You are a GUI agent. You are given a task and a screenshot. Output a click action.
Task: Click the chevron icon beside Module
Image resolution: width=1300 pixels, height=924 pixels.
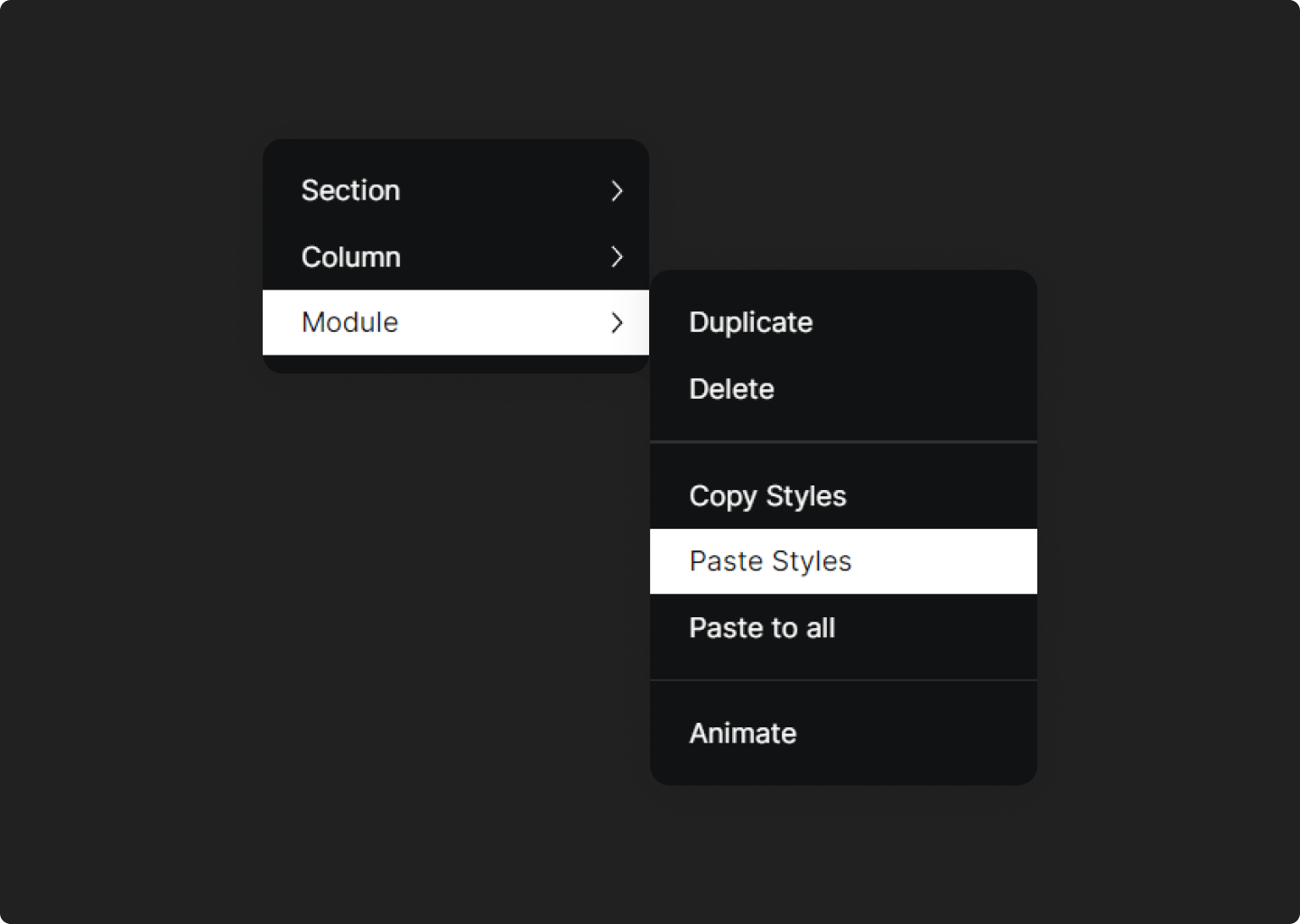coord(617,322)
